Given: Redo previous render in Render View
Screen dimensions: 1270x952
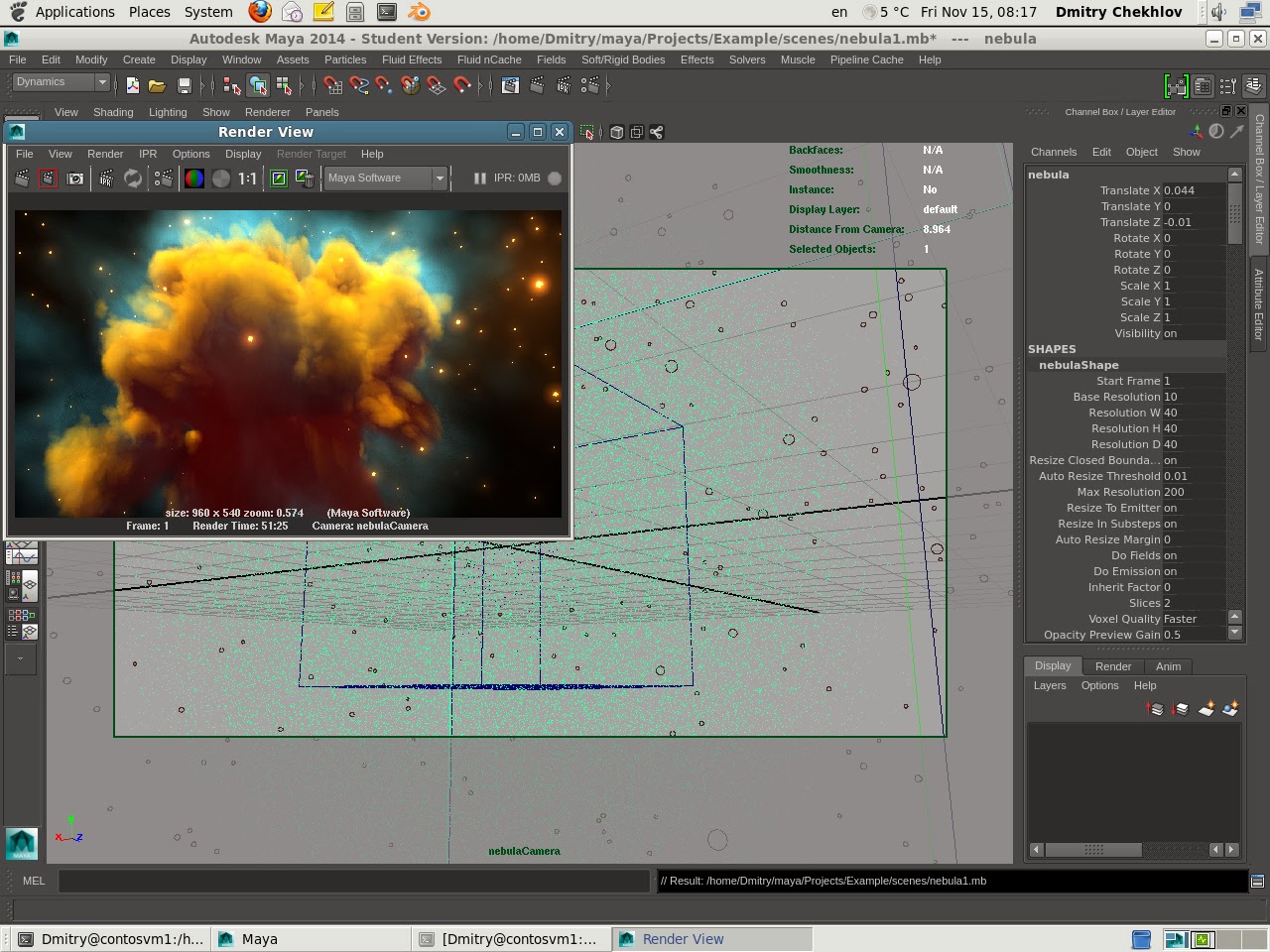Looking at the screenshot, I should click(x=22, y=178).
